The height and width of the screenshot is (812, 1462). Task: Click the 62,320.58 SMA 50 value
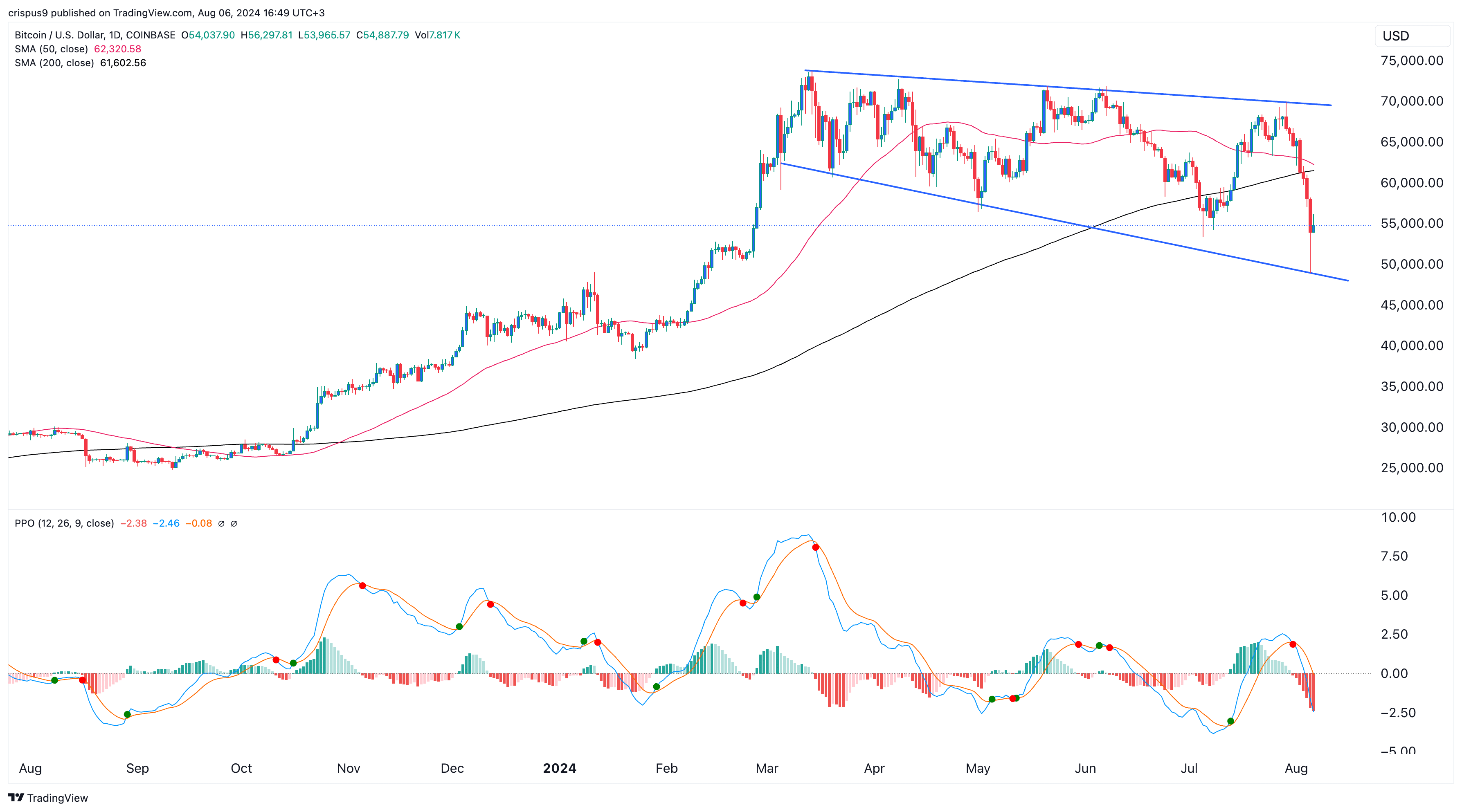117,49
